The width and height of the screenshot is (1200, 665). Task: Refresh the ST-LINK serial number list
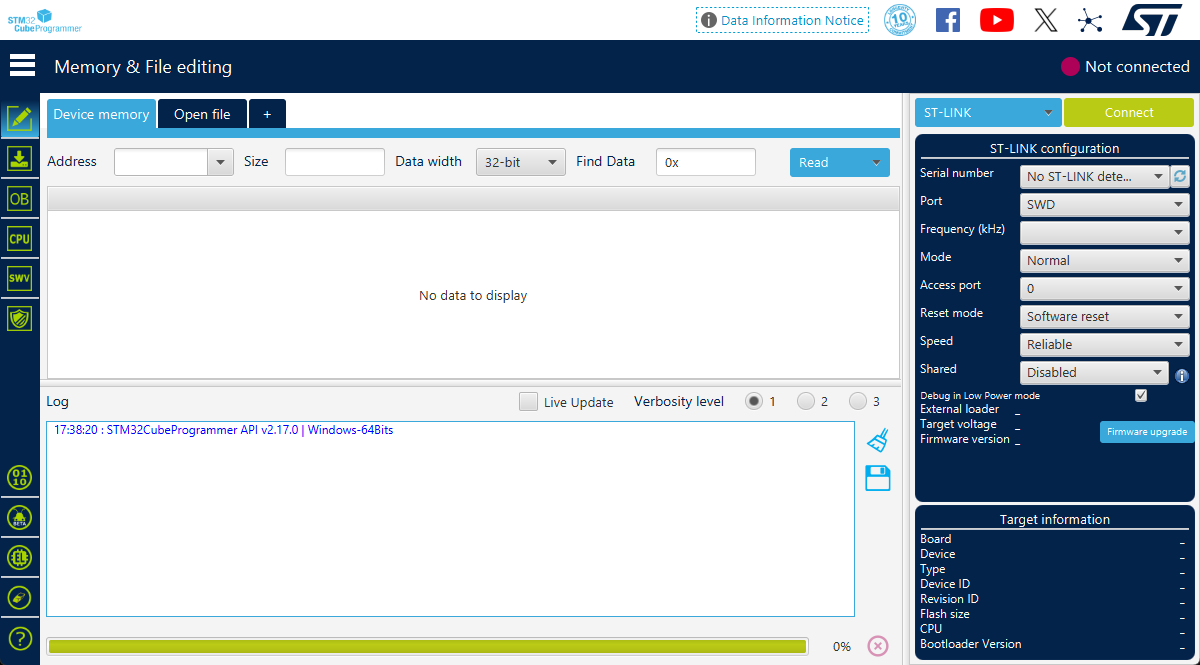tap(1180, 176)
